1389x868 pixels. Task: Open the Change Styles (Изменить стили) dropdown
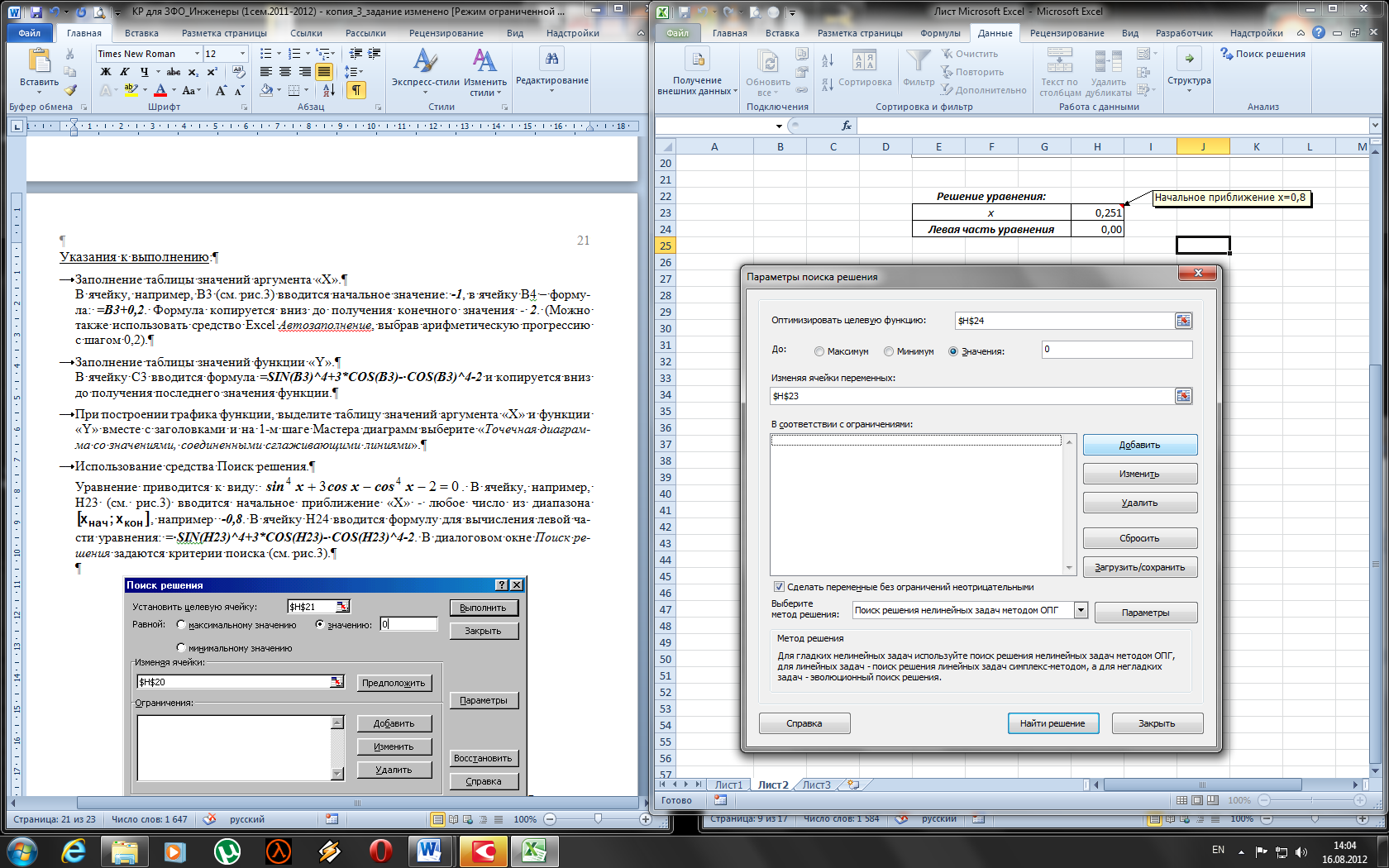[x=485, y=71]
